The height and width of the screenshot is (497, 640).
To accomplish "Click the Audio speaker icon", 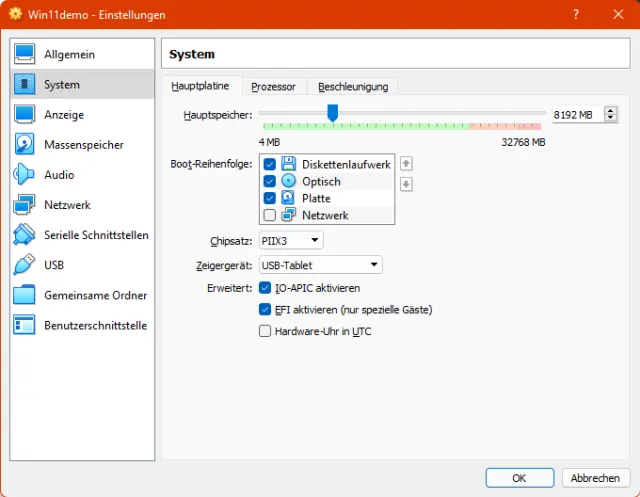I will (x=25, y=175).
